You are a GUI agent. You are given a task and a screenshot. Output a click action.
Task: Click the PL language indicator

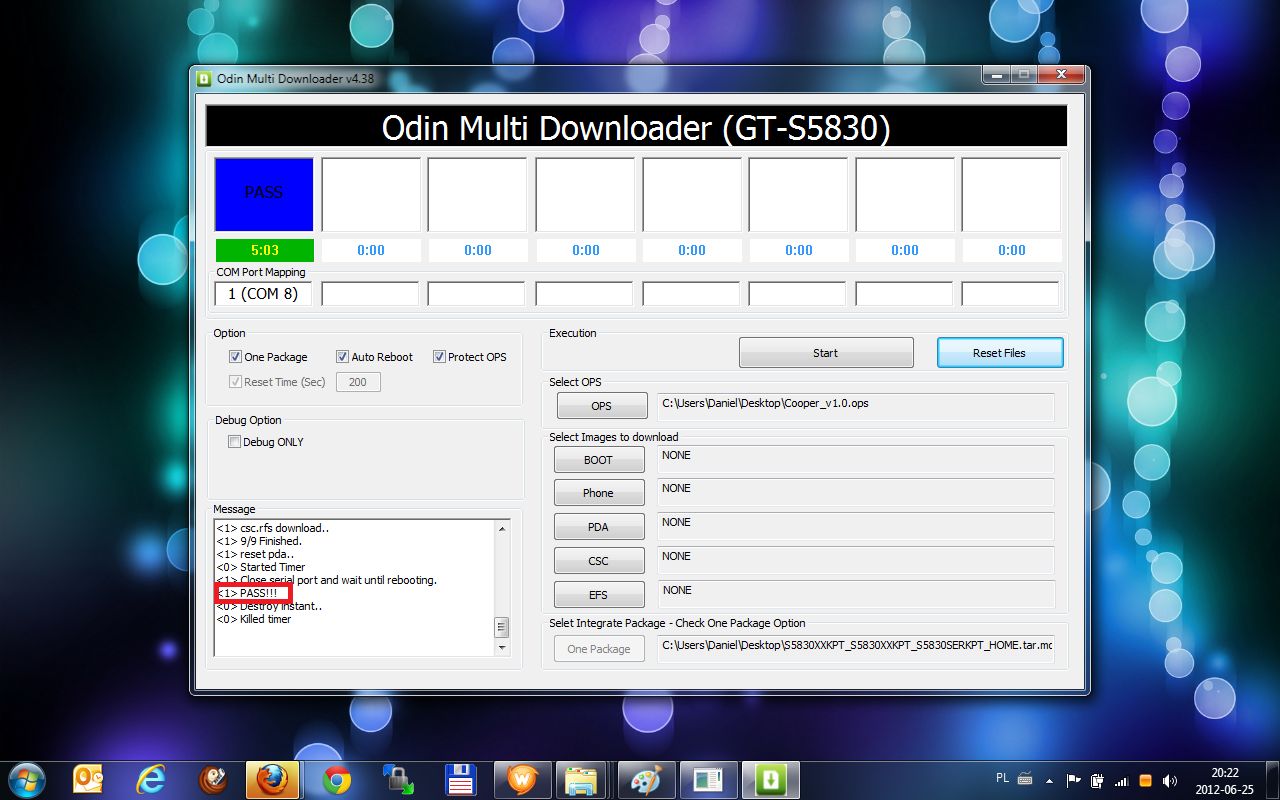click(x=1002, y=777)
